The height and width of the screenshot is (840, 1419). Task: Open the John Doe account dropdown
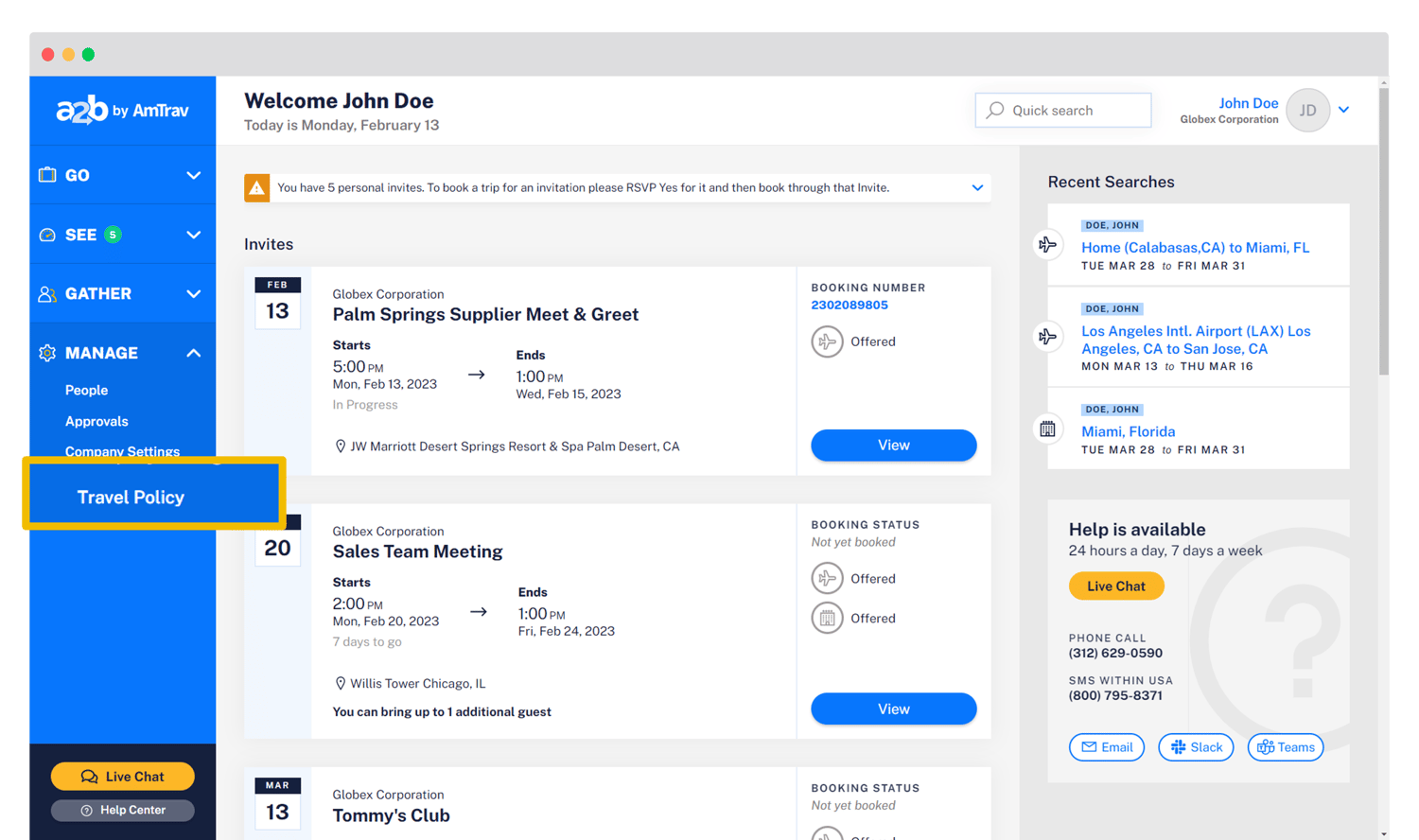coord(1344,110)
